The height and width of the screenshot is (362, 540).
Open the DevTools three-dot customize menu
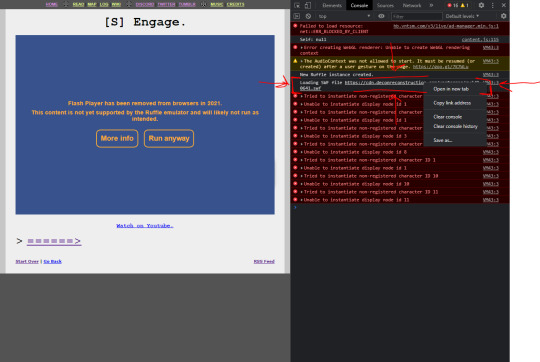493,5
